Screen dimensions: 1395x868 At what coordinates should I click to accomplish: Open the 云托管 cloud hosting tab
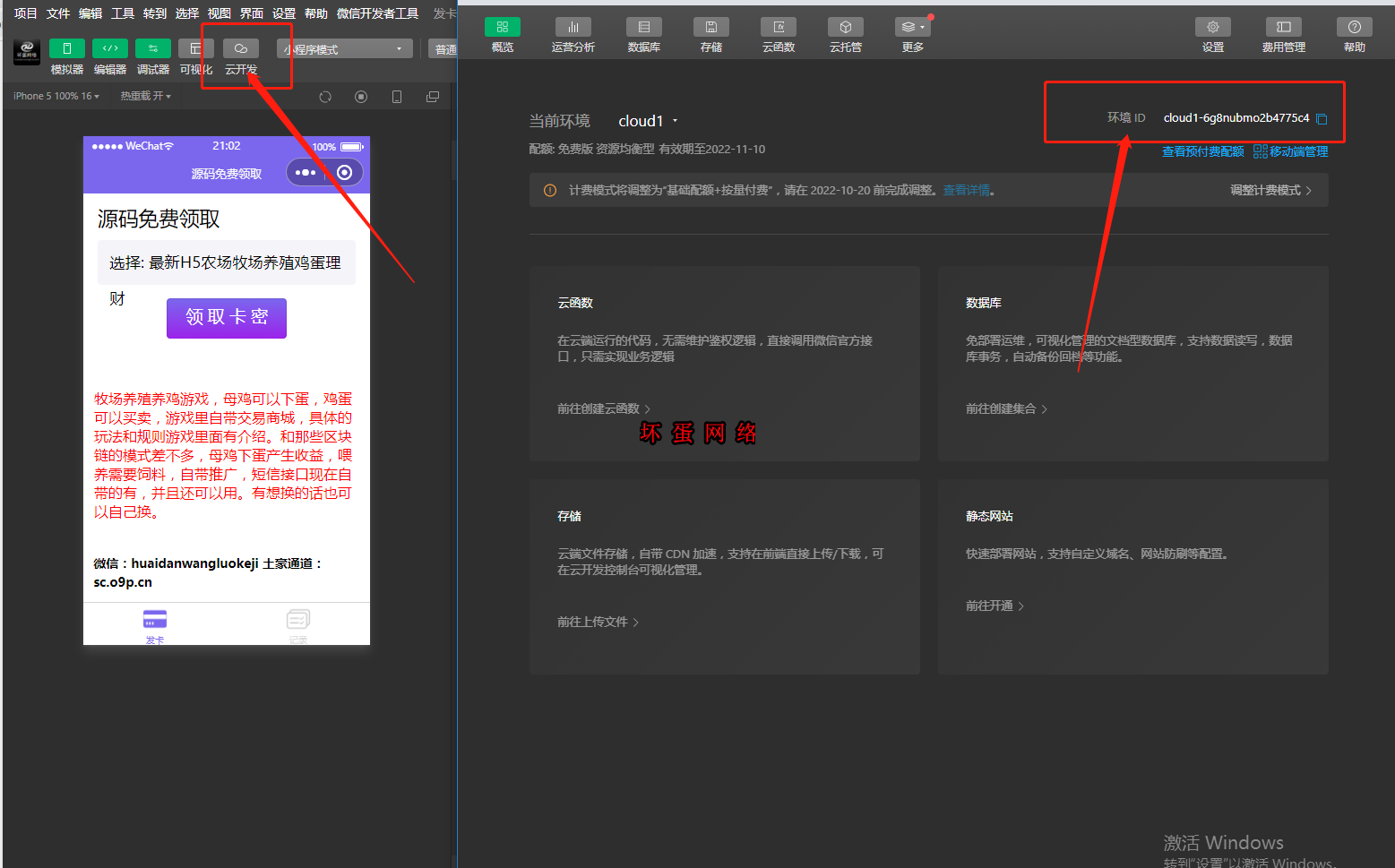(x=846, y=36)
